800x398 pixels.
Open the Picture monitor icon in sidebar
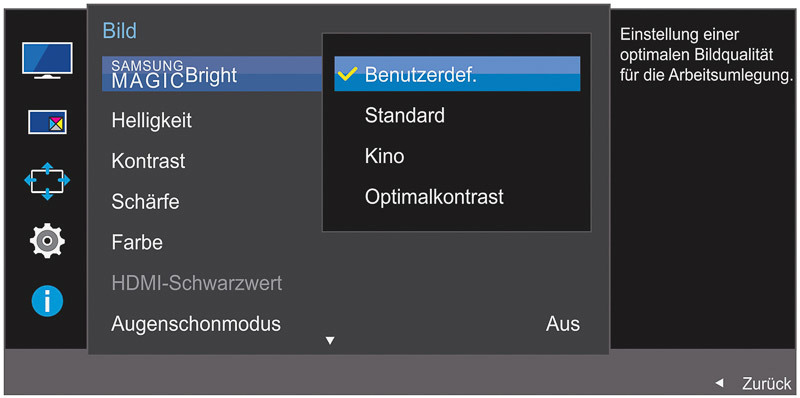pos(47,60)
